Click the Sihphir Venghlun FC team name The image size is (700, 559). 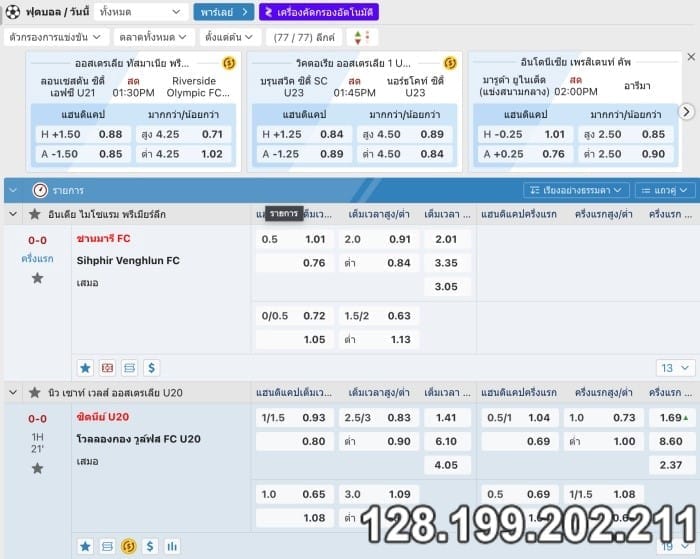(128, 260)
